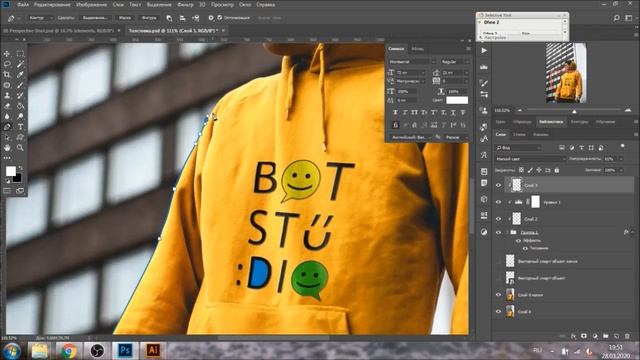This screenshot has width=640, height=360.
Task: Select the Blur drop tool
Action: [x=7, y=116]
